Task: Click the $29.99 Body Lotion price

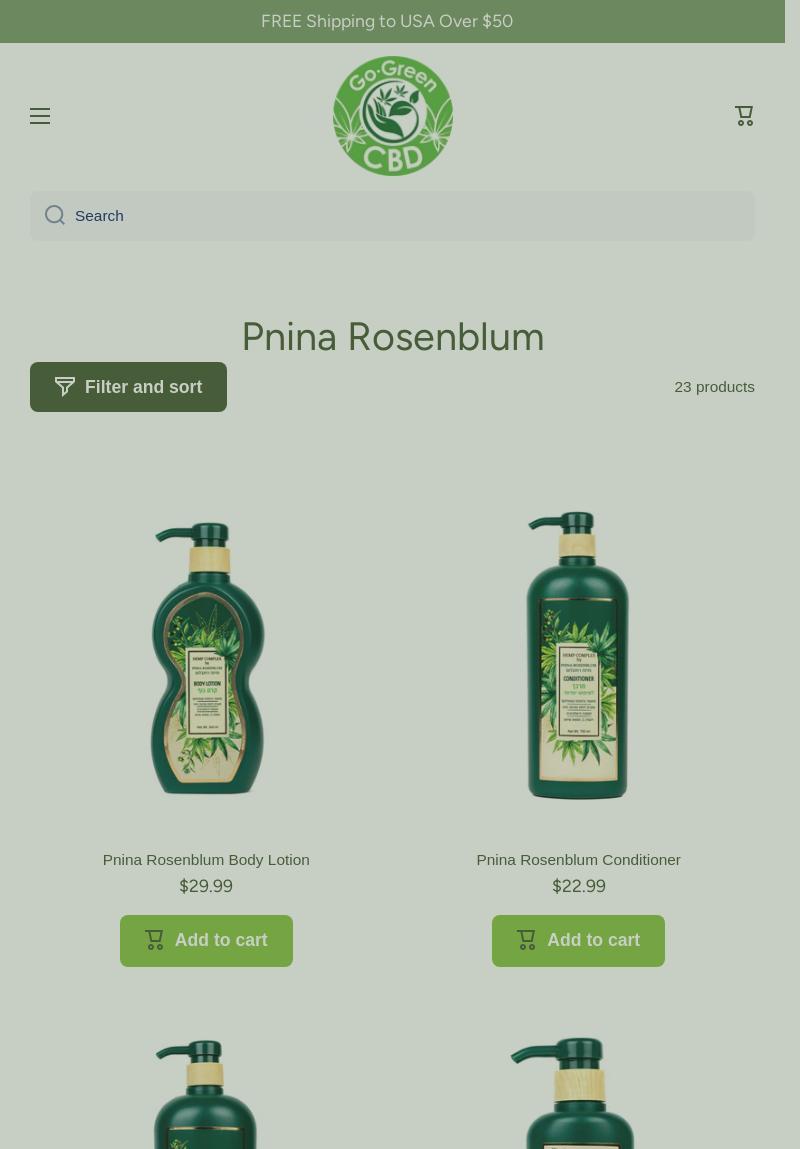Action: [206, 886]
